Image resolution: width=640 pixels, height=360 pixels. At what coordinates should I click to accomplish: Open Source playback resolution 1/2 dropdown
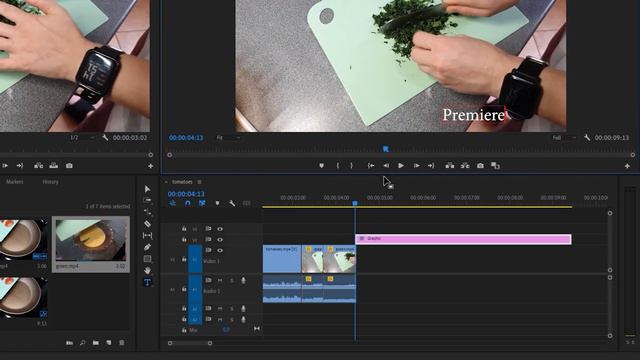click(x=82, y=138)
